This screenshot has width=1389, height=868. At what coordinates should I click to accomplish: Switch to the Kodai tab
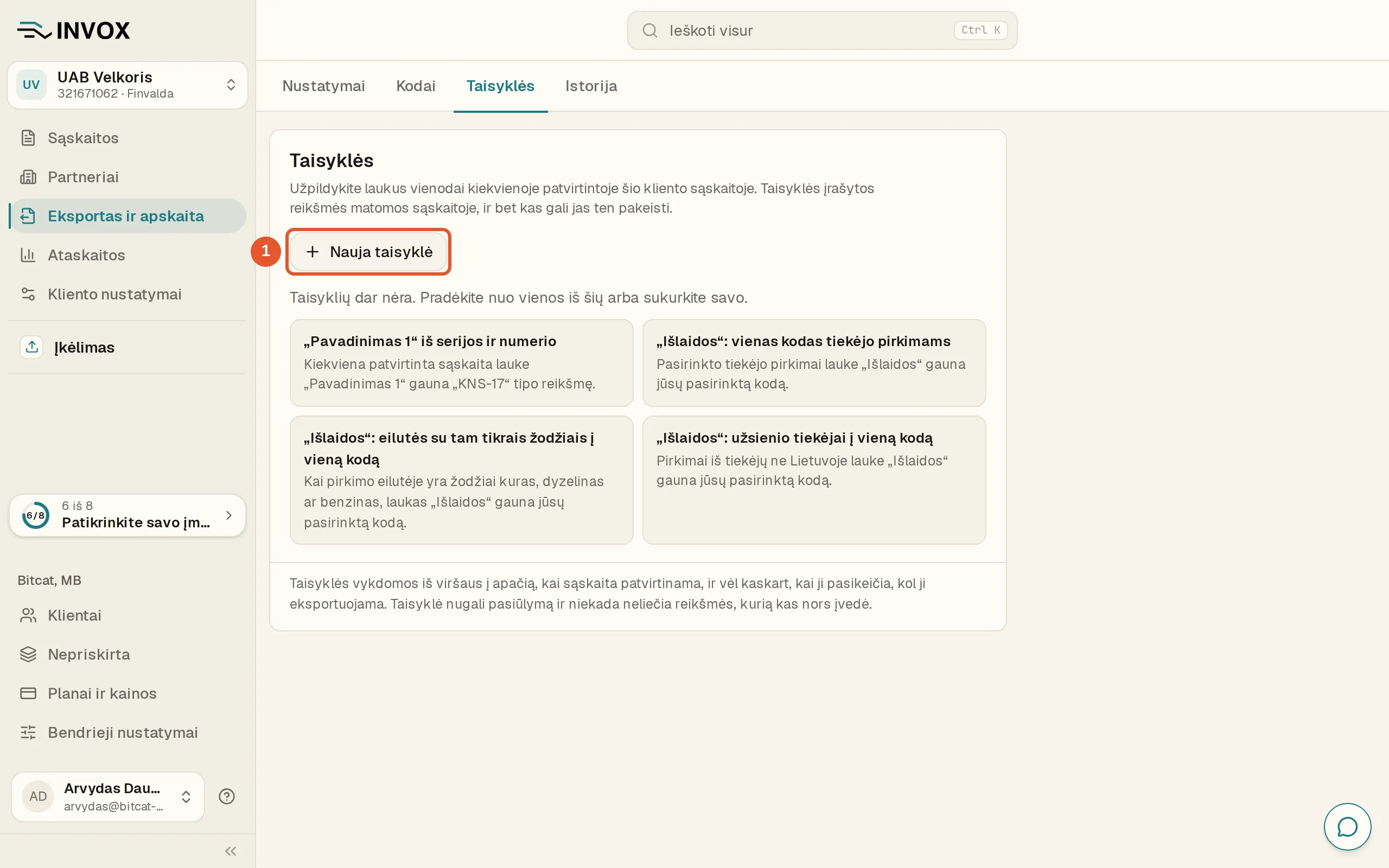[x=416, y=86]
